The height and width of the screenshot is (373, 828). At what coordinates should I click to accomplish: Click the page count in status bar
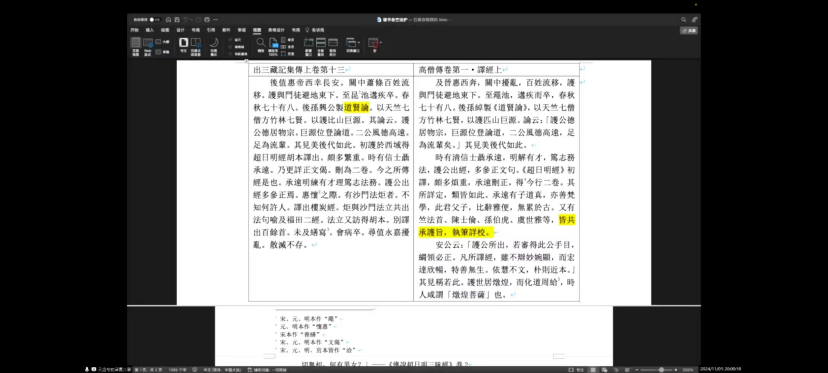coord(148,370)
